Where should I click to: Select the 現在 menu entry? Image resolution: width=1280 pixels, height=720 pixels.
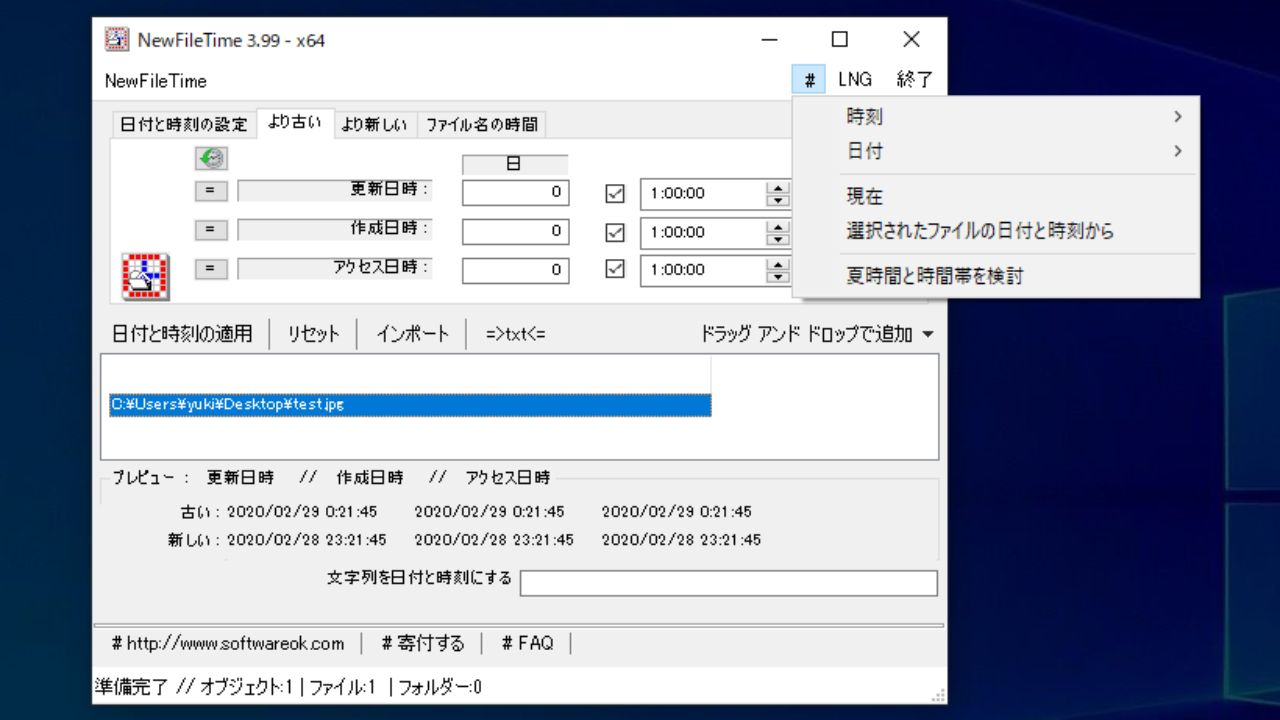[x=996, y=197]
